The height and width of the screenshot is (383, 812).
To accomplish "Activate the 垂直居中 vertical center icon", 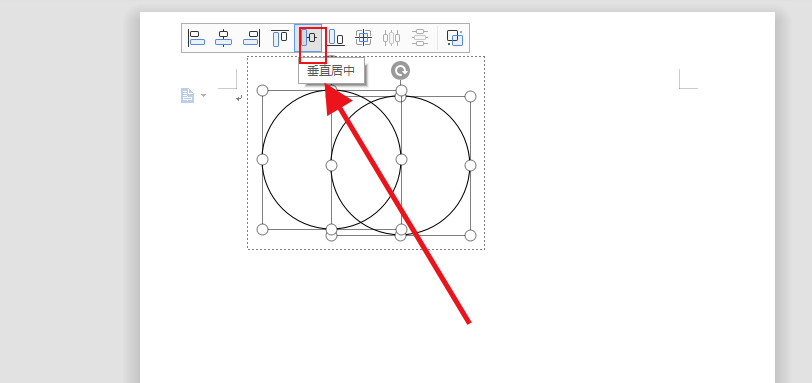I will [309, 38].
